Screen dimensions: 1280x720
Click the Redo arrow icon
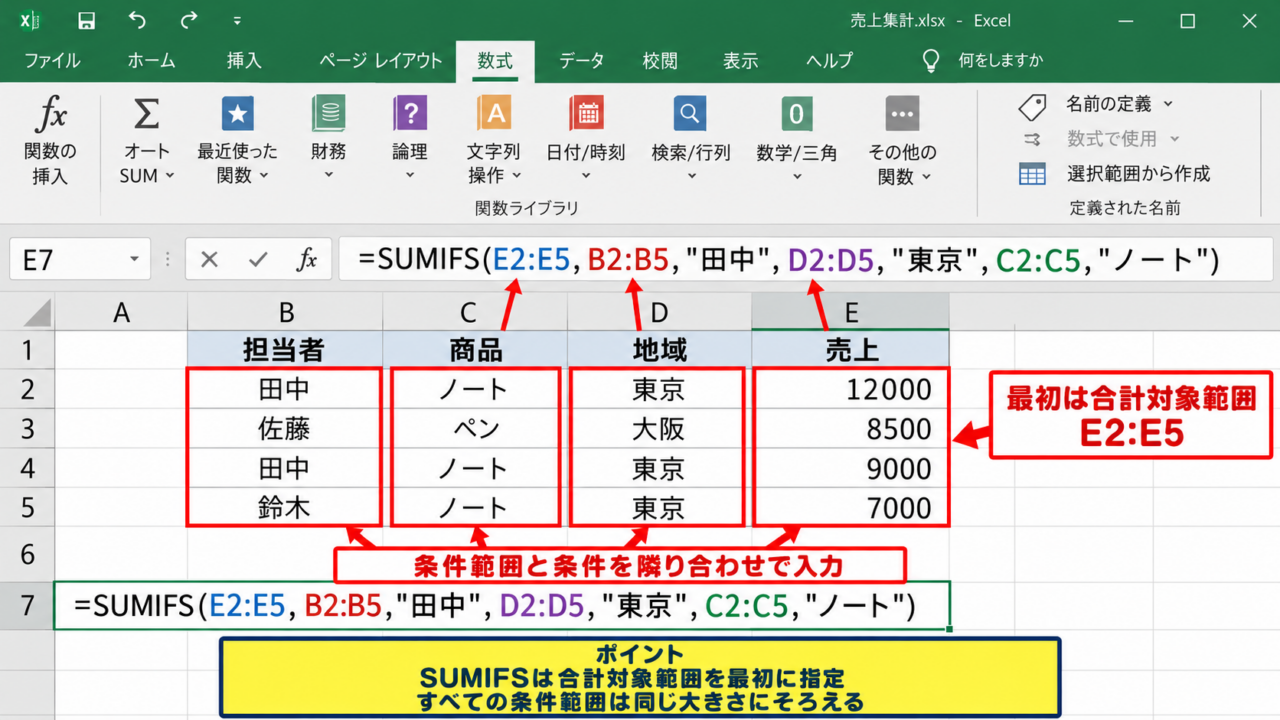pos(189,20)
